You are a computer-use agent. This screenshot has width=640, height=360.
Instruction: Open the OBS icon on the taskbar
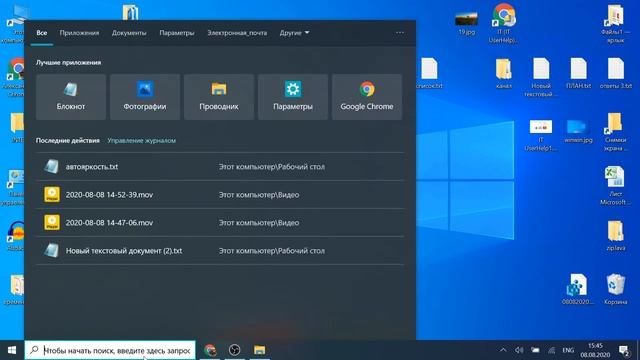(234, 350)
